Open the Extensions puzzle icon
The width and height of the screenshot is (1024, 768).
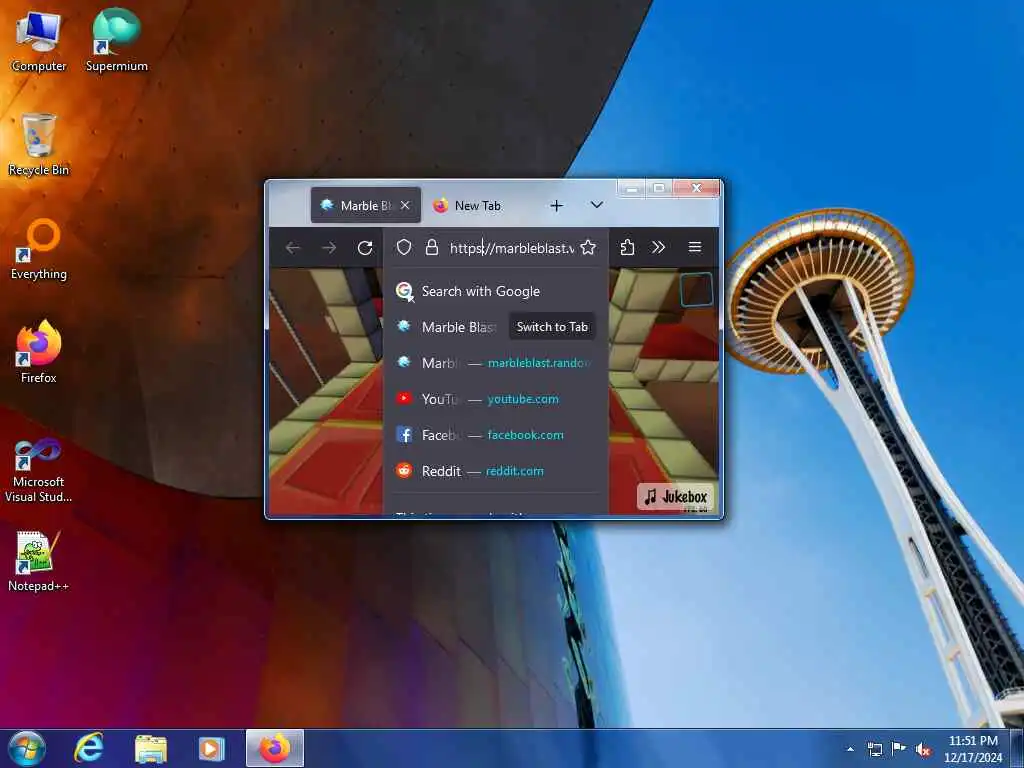click(x=627, y=248)
